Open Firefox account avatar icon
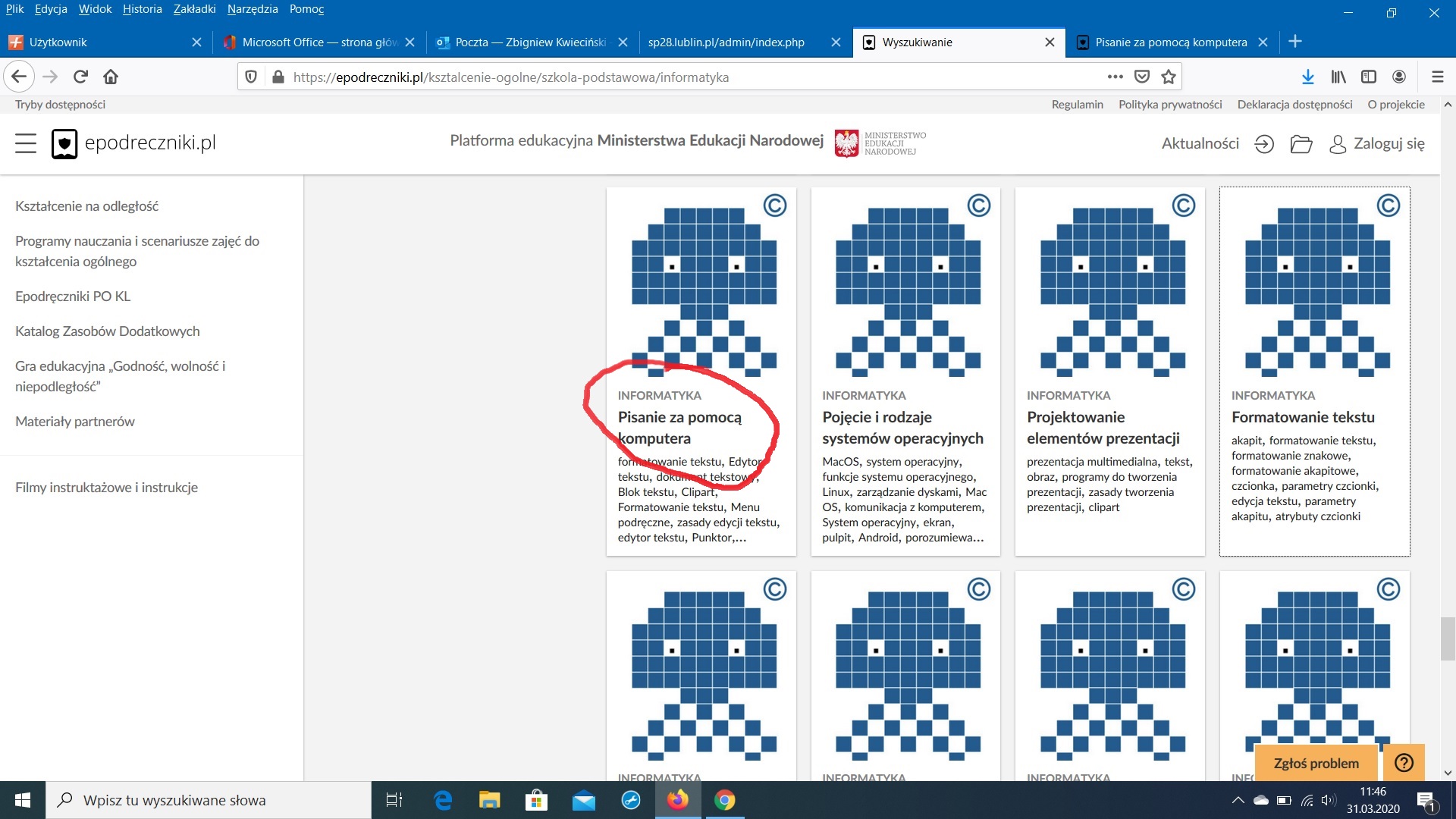Image resolution: width=1456 pixels, height=819 pixels. [1399, 77]
